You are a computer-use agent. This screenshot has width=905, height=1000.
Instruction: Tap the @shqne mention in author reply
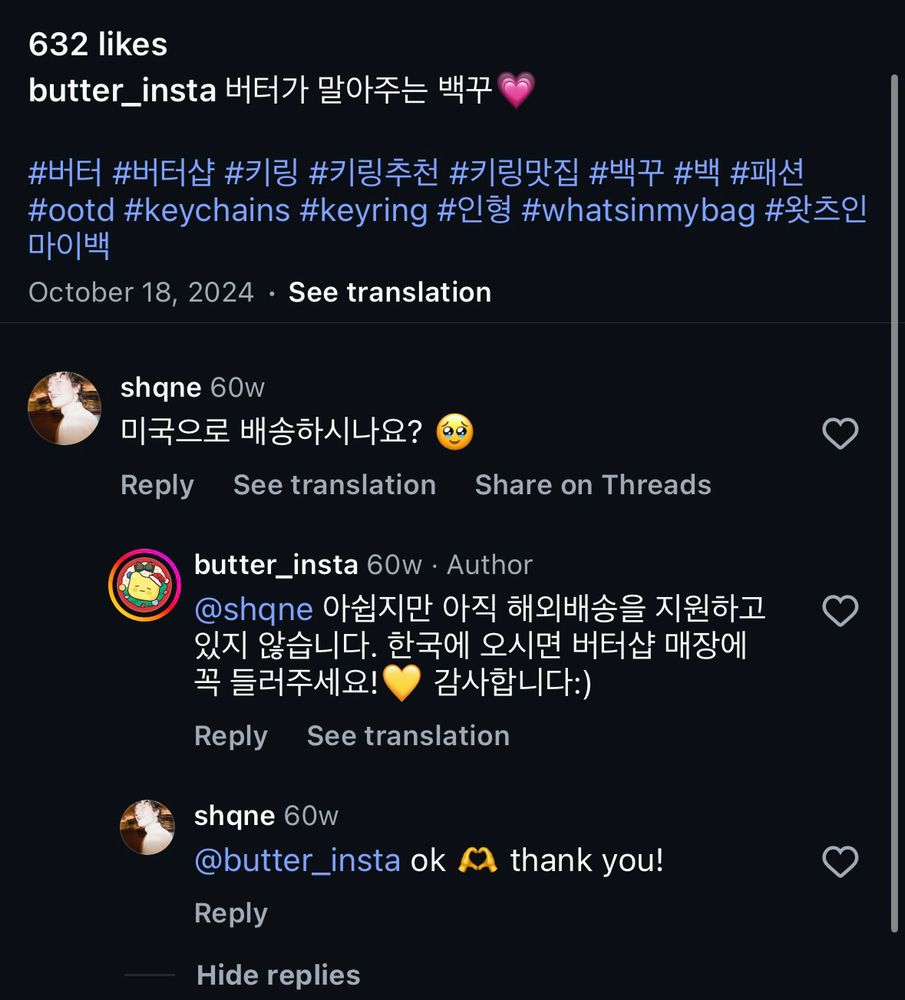coord(254,609)
